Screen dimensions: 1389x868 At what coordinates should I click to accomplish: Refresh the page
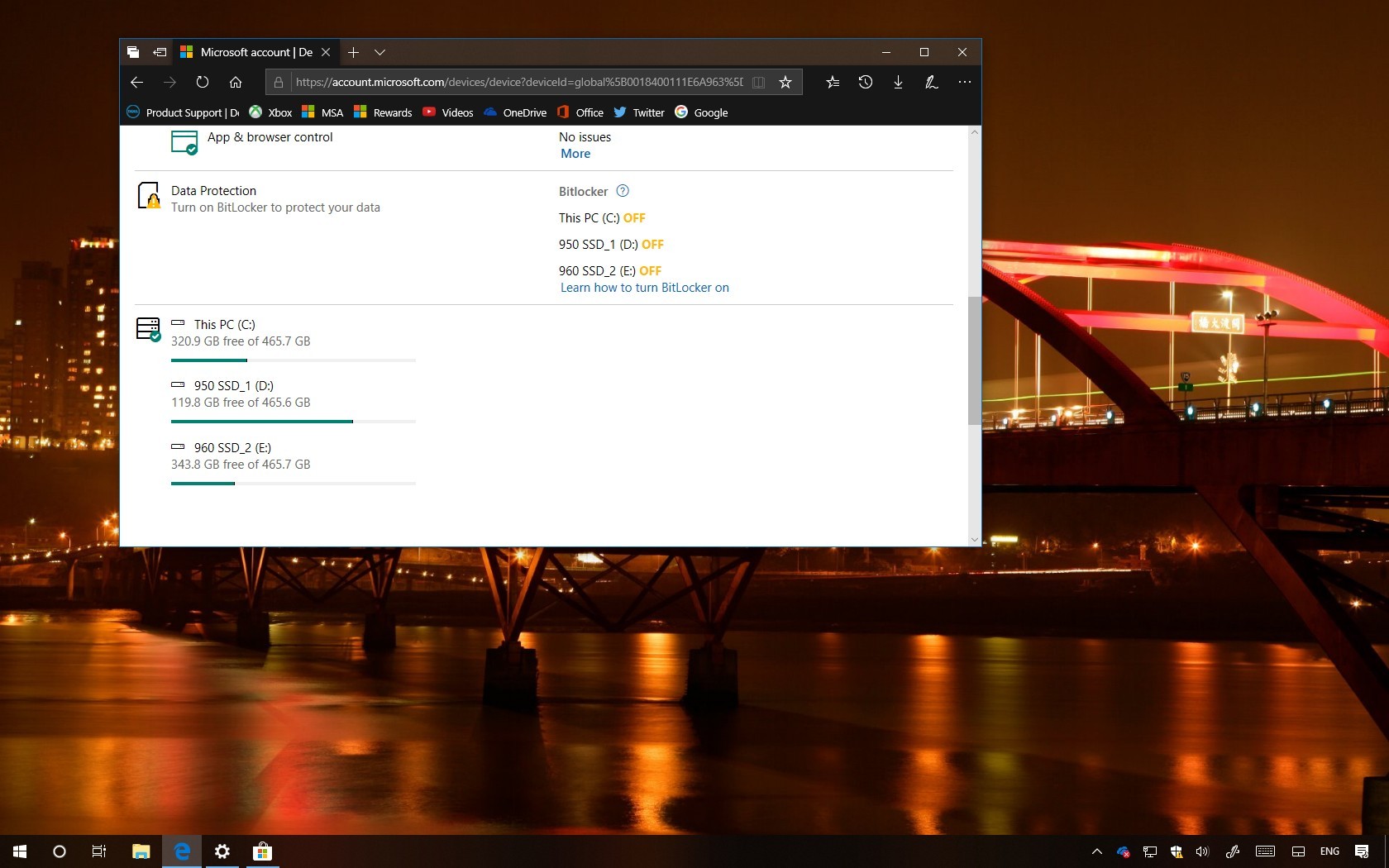coord(203,82)
